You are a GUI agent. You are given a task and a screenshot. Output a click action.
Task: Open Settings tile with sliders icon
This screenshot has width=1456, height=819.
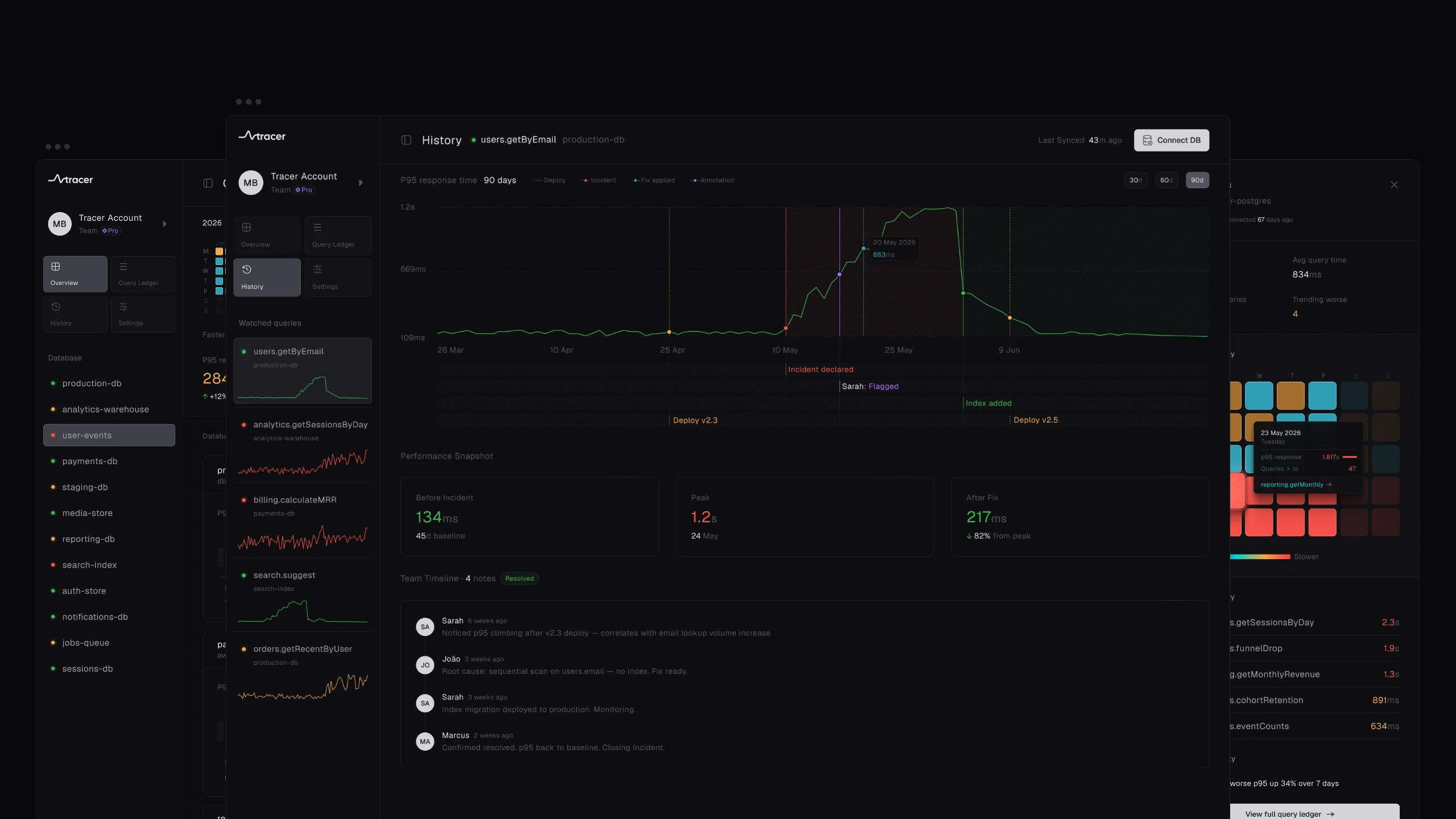(x=338, y=277)
